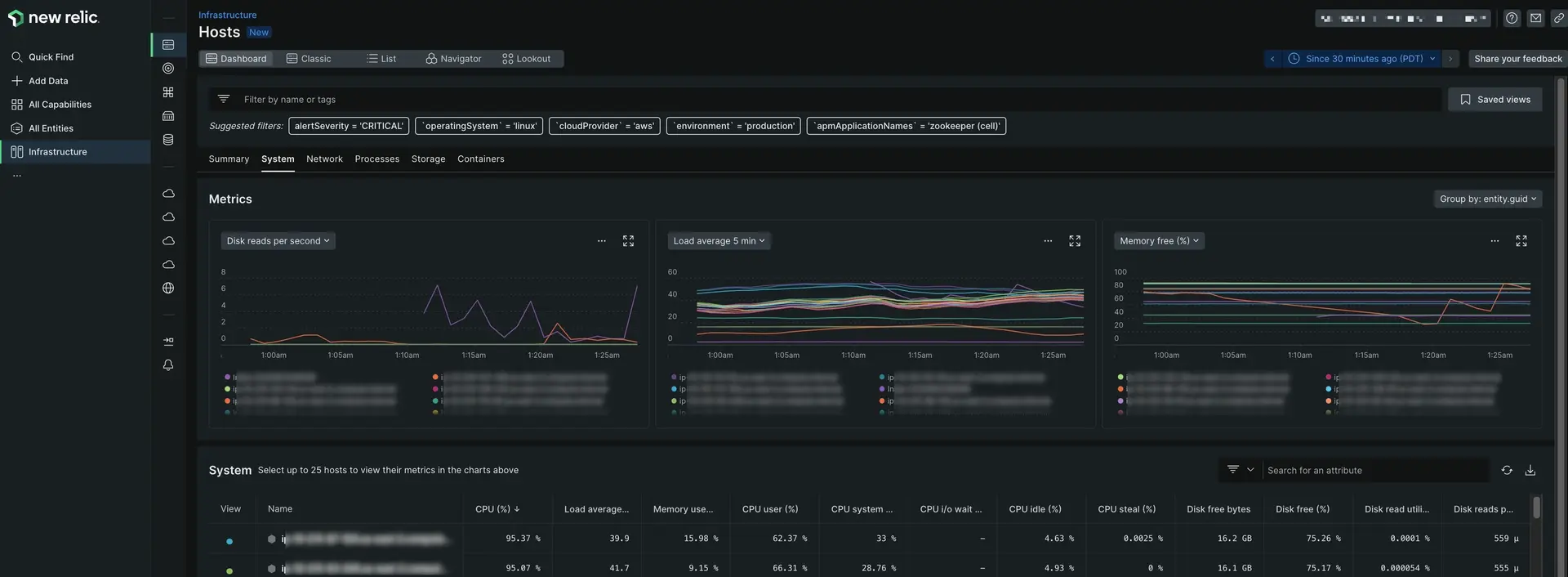The image size is (1568, 577).
Task: Open the help icon in top bar
Action: (1512, 18)
